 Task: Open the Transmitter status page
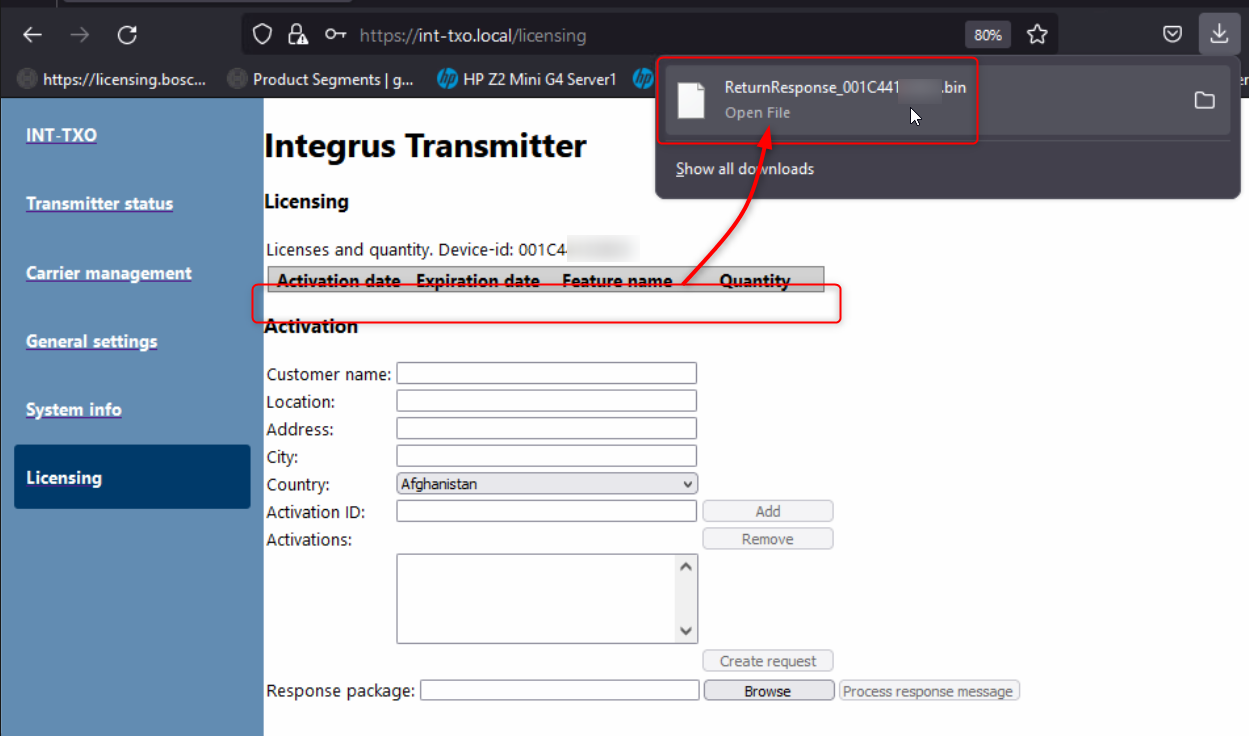[99, 204]
